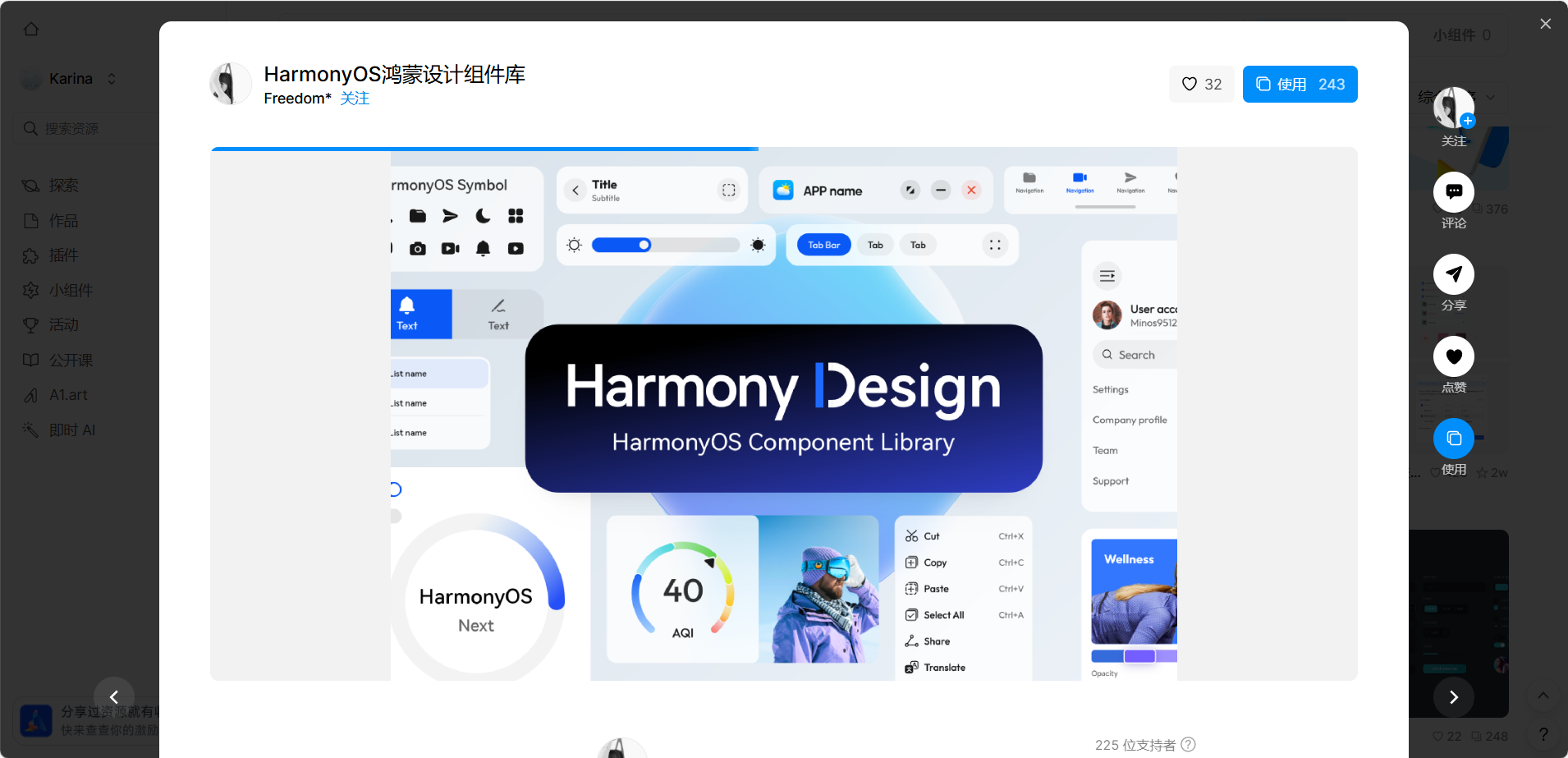1568x758 pixels.
Task: Click the like heart button showing 32
Action: pyautogui.click(x=1201, y=84)
